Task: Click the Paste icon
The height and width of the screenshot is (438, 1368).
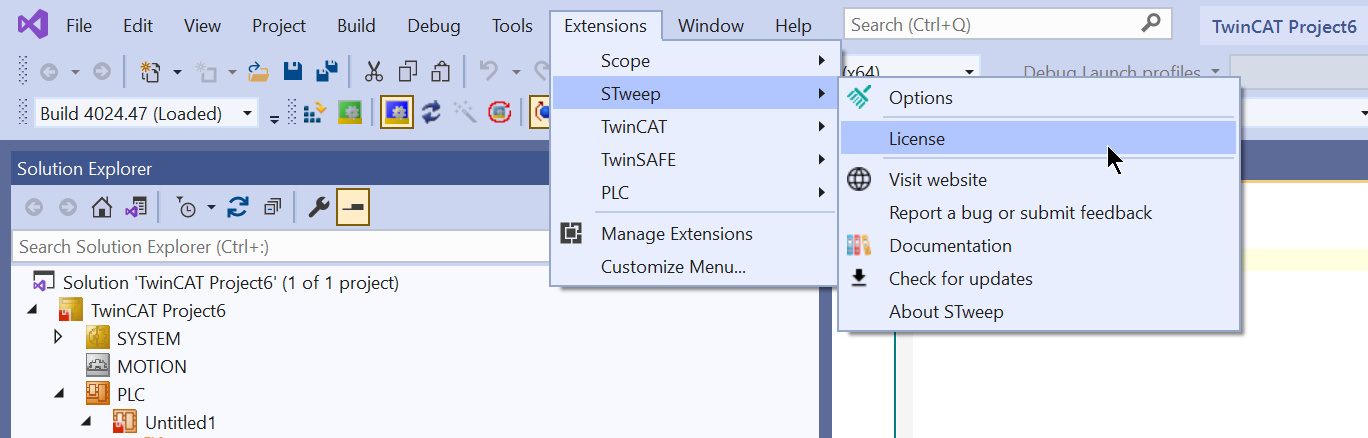Action: point(440,72)
